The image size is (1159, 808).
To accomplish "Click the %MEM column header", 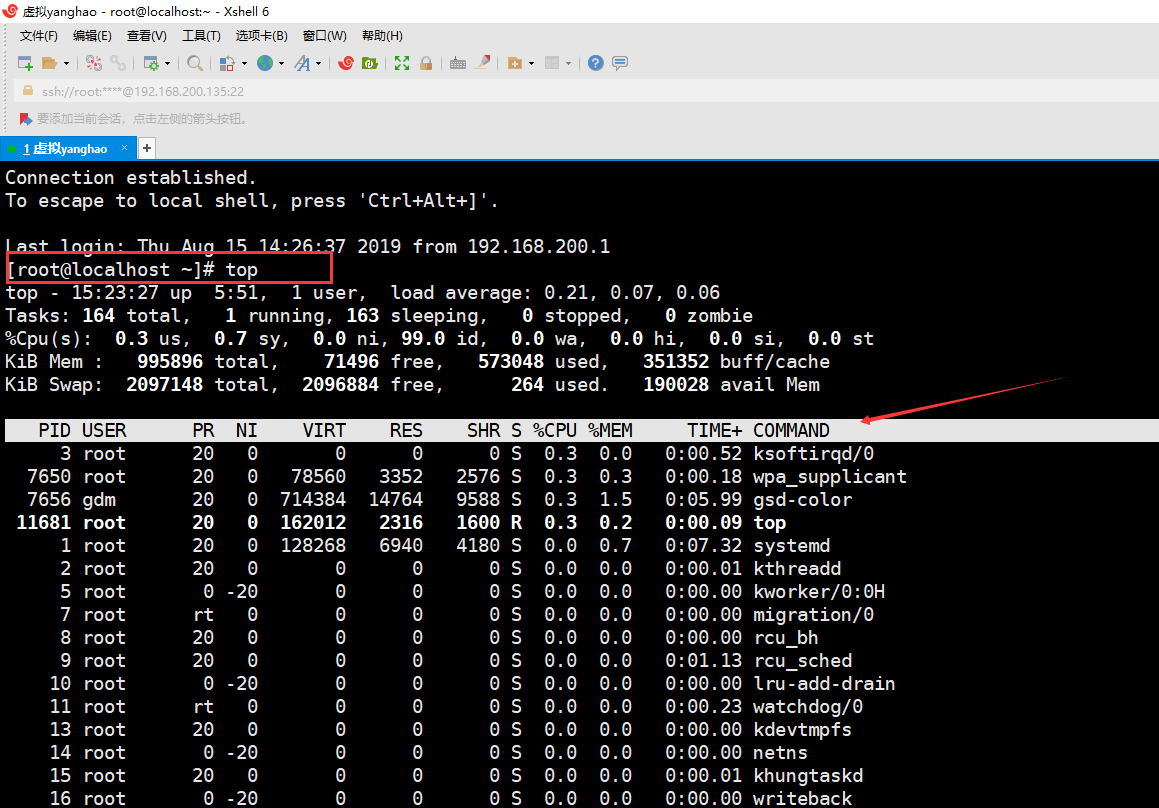I will (x=611, y=430).
